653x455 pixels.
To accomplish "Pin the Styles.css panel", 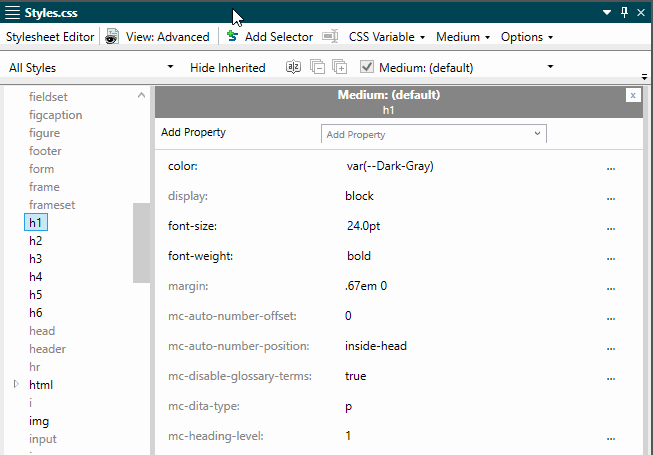I will coord(624,12).
